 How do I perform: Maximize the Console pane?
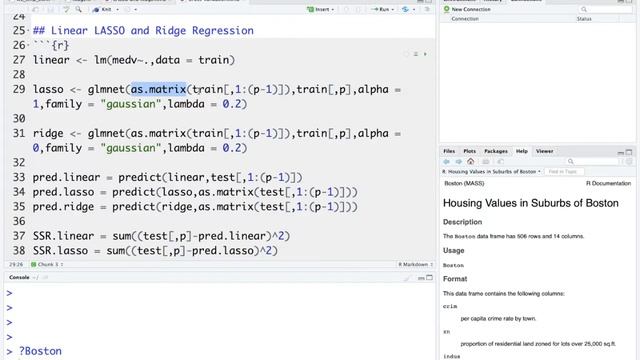(429, 278)
